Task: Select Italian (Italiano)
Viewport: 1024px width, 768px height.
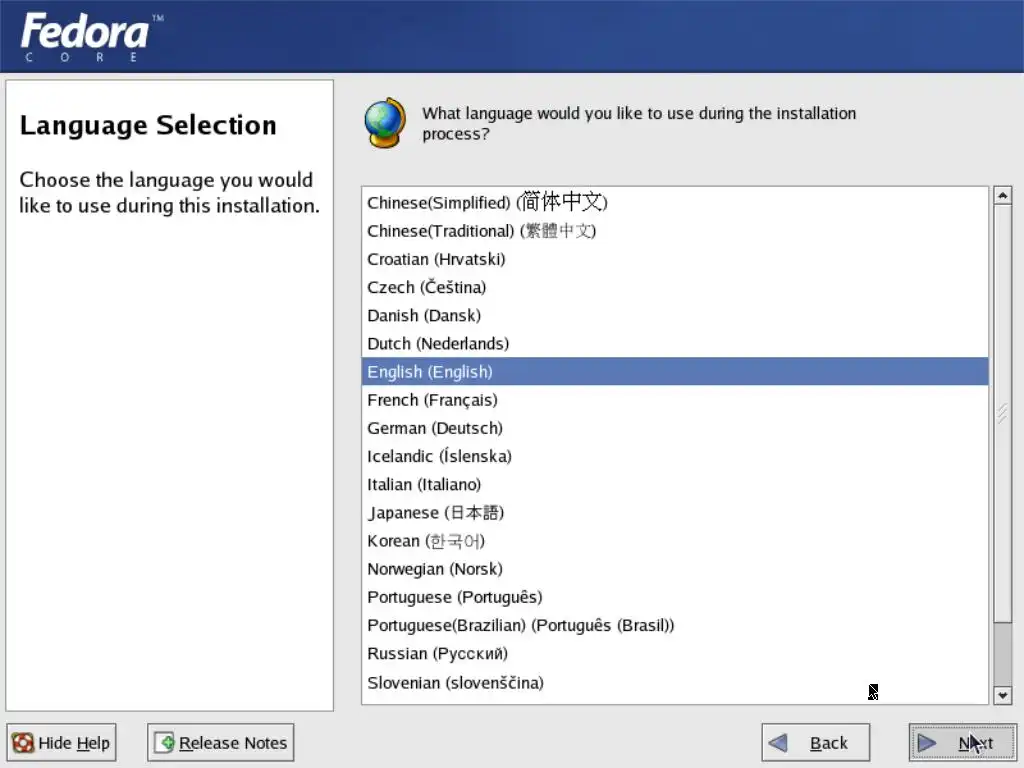Action: [675, 485]
